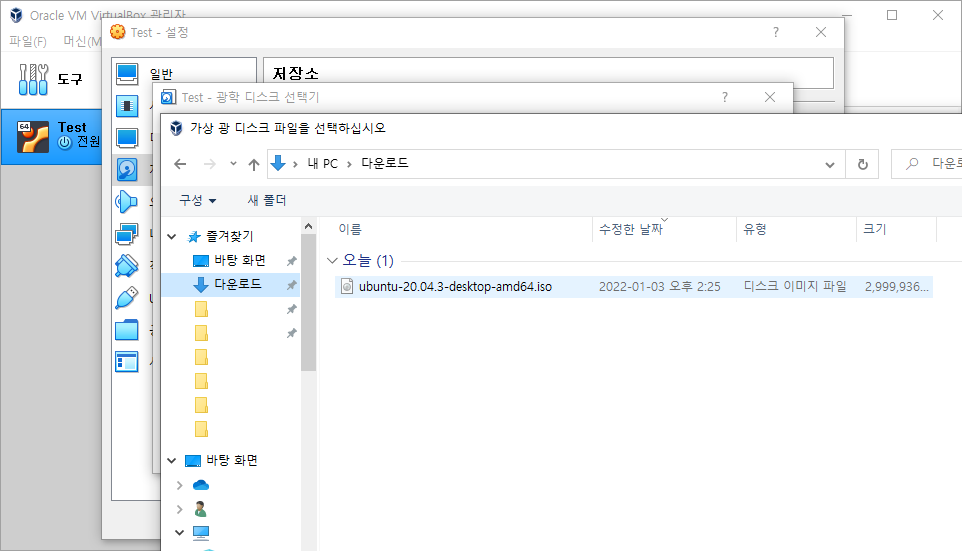Click the ISO file's disc icon
The image size is (962, 551).
pos(347,287)
